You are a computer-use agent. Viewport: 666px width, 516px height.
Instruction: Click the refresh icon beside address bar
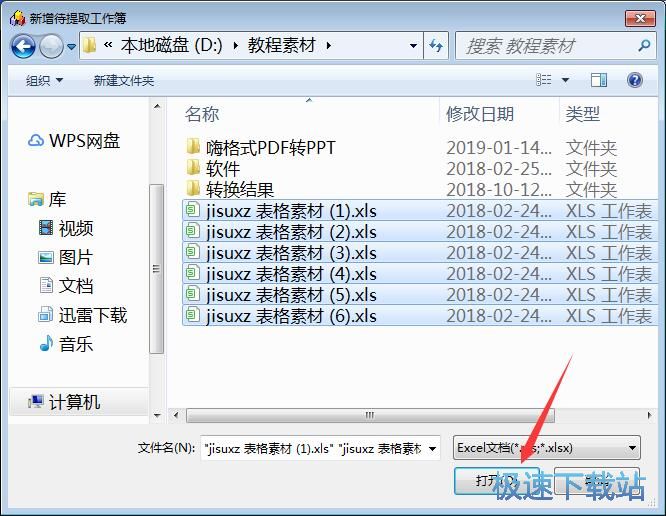pyautogui.click(x=436, y=46)
